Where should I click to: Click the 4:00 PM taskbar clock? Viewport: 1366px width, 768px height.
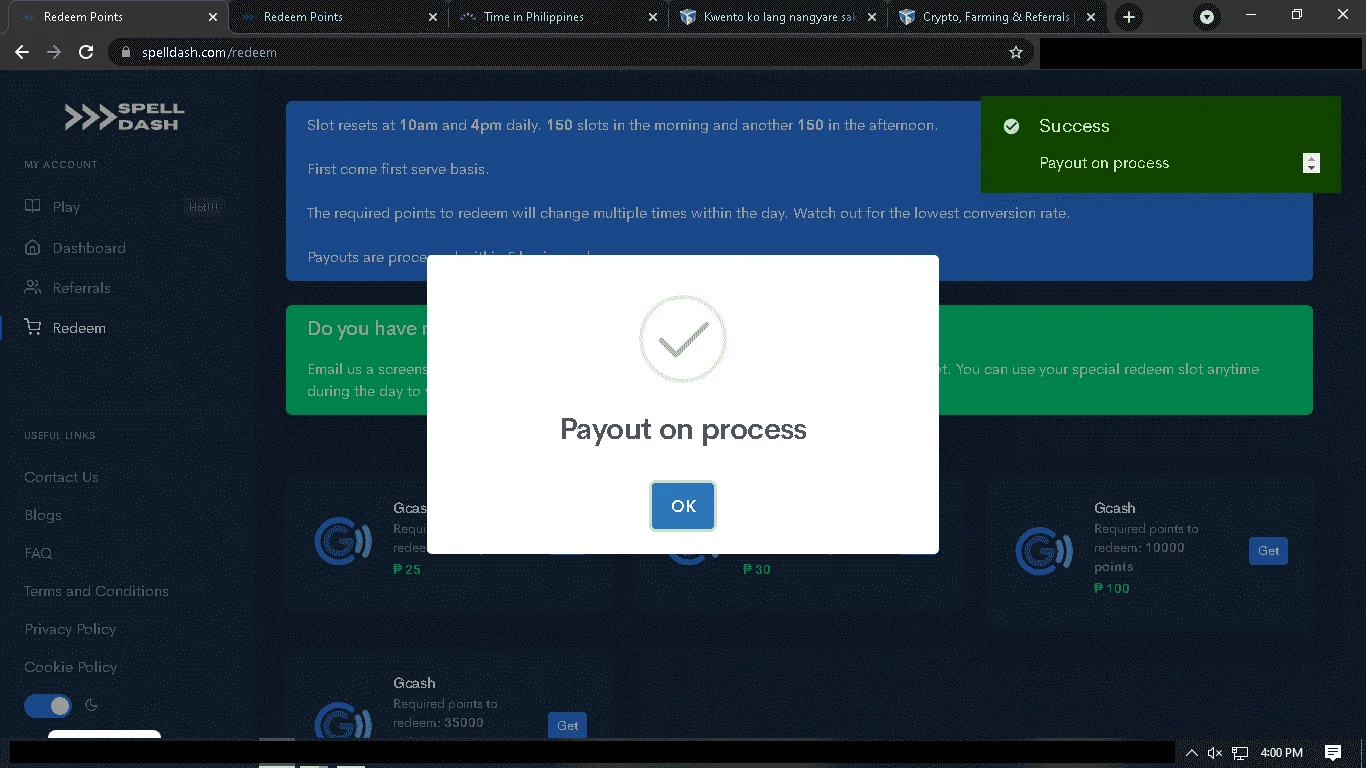[1282, 753]
